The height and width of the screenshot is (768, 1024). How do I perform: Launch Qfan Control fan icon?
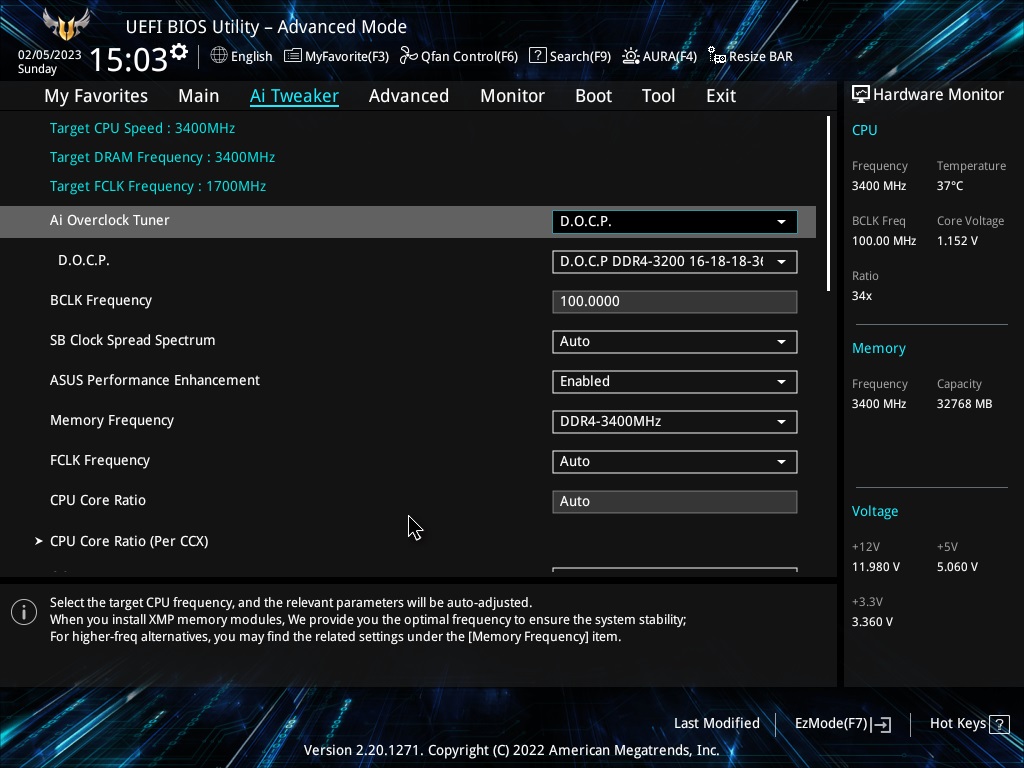coord(409,56)
